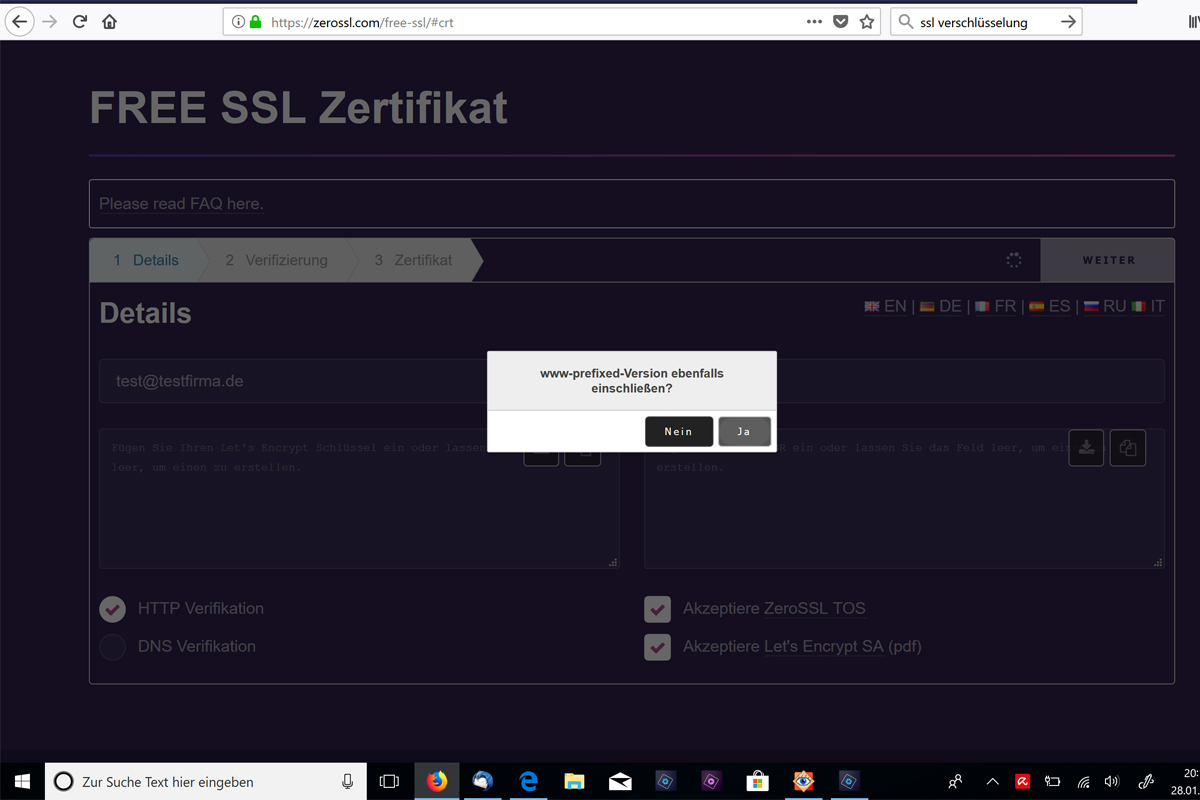Open the Please read FAQ here link

(x=181, y=204)
